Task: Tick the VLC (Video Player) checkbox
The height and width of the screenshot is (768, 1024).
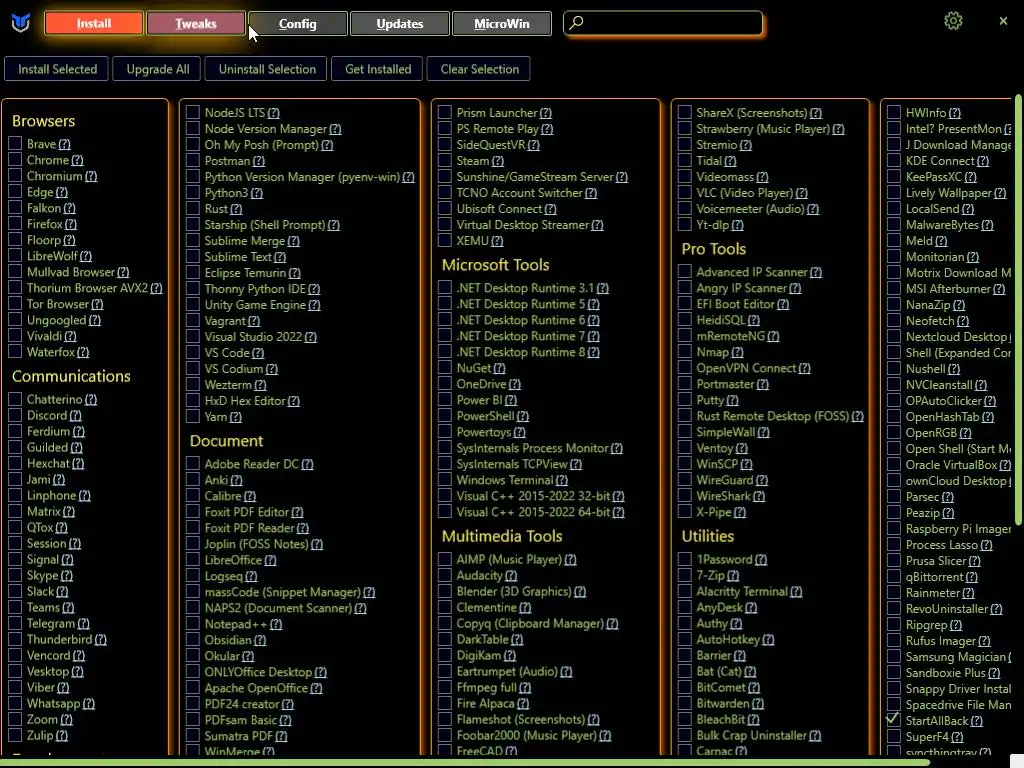Action: pyautogui.click(x=684, y=193)
